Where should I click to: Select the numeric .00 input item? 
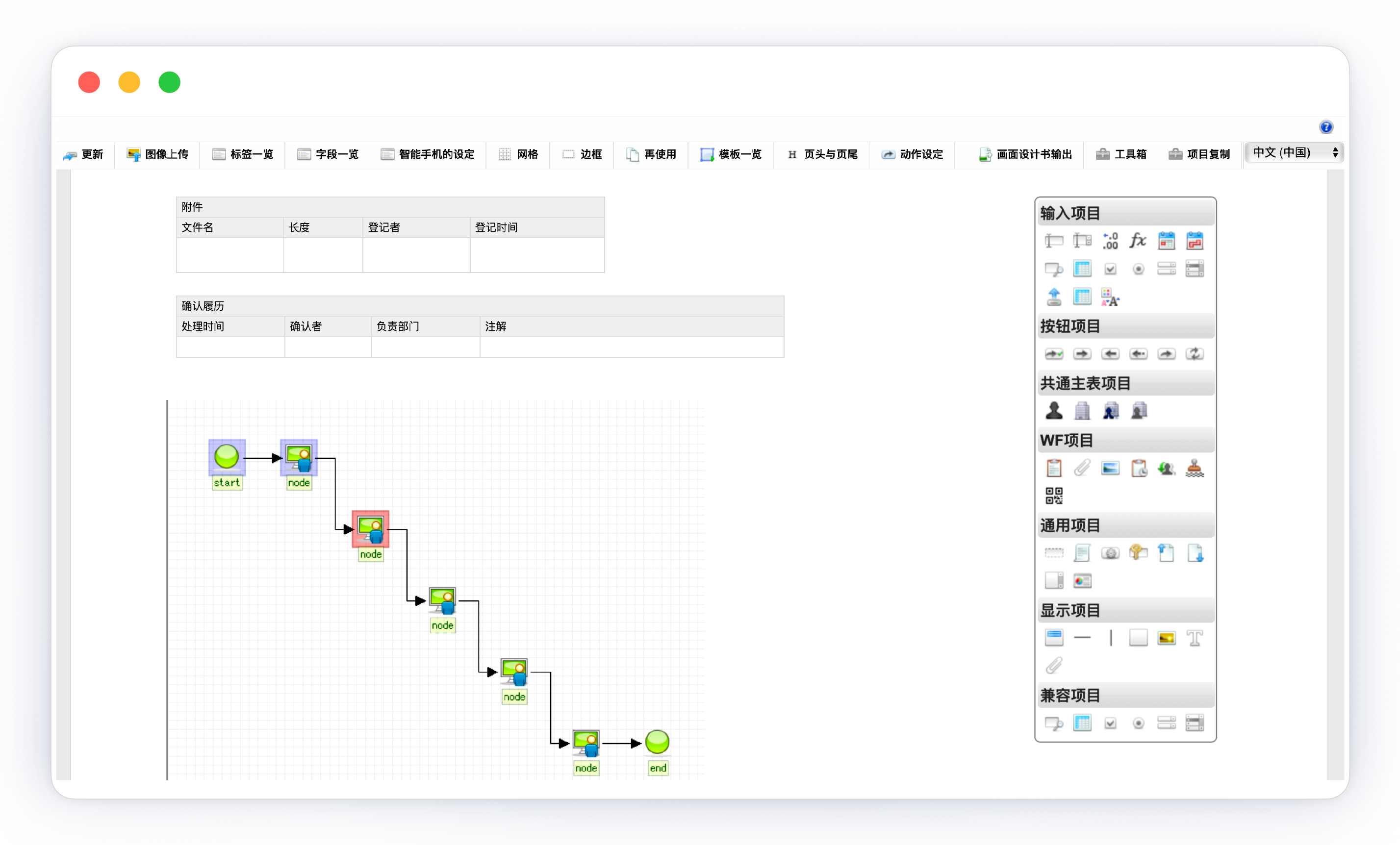1110,241
